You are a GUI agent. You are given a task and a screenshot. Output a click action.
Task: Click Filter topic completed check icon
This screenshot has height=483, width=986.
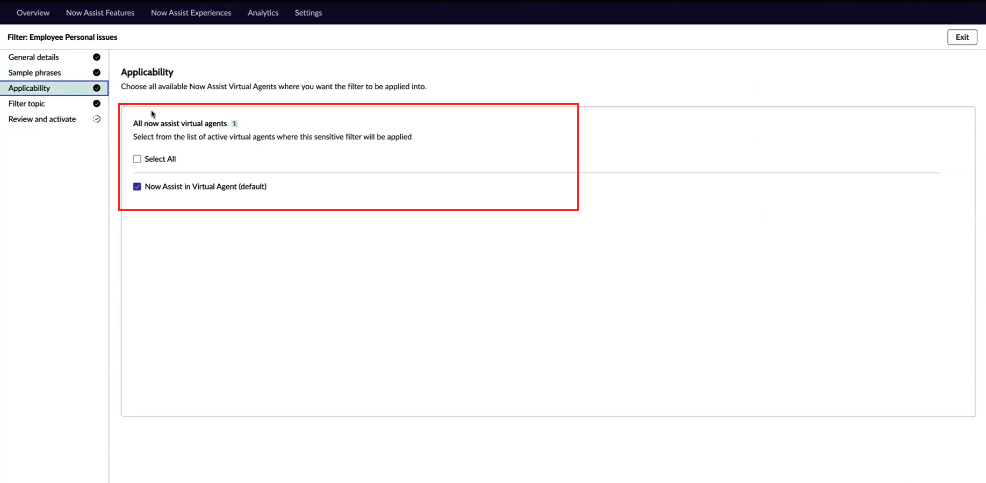(97, 104)
